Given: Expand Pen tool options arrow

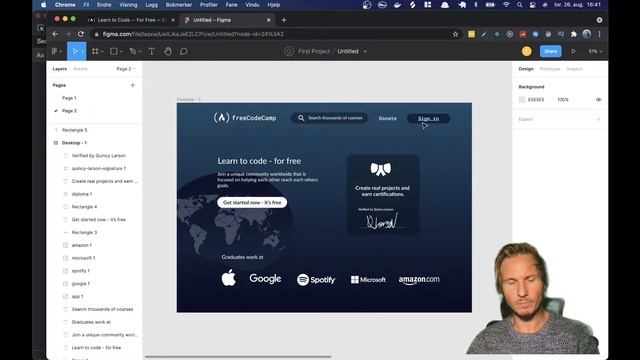Looking at the screenshot, I should tap(140, 52).
